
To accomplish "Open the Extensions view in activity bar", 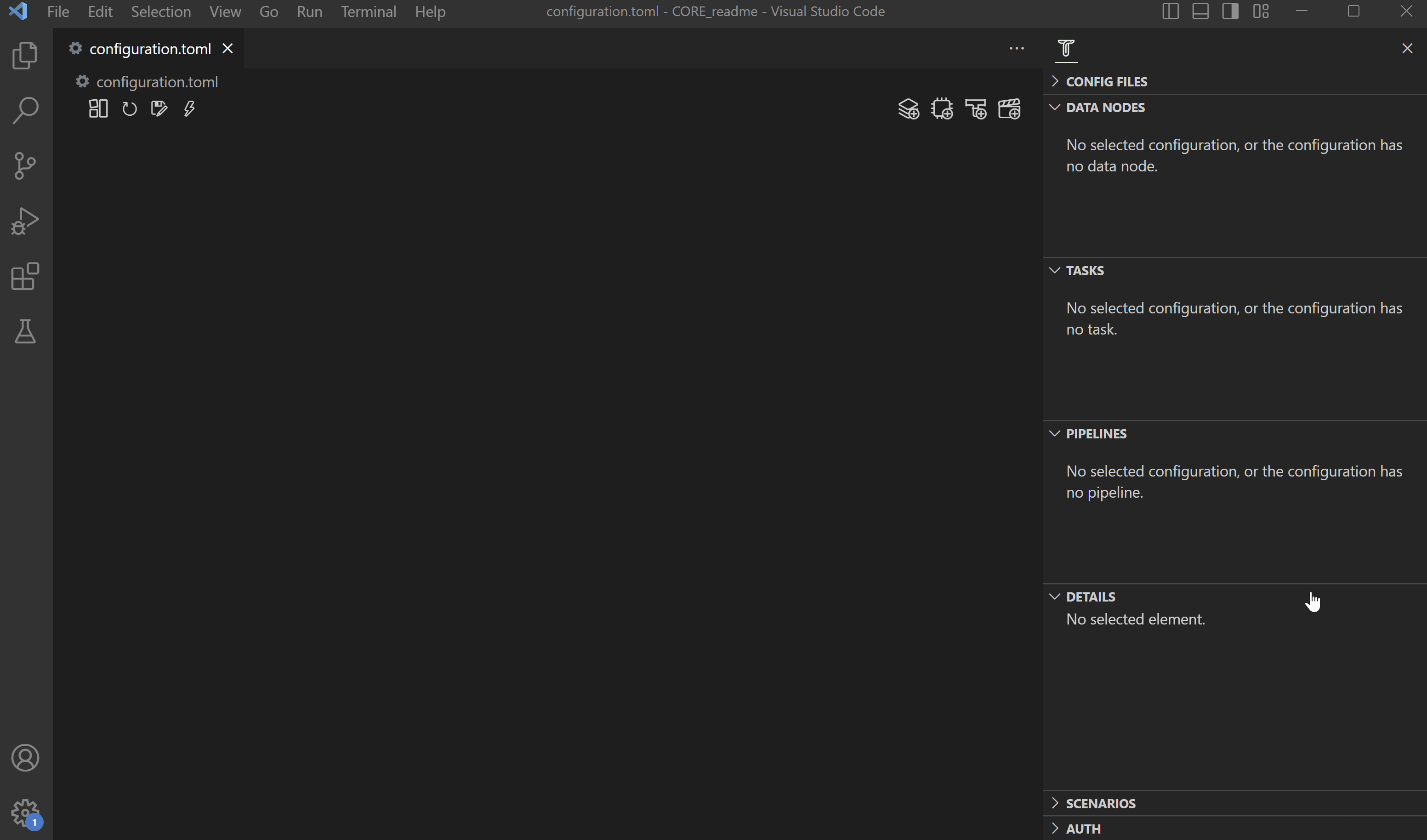I will 25,276.
